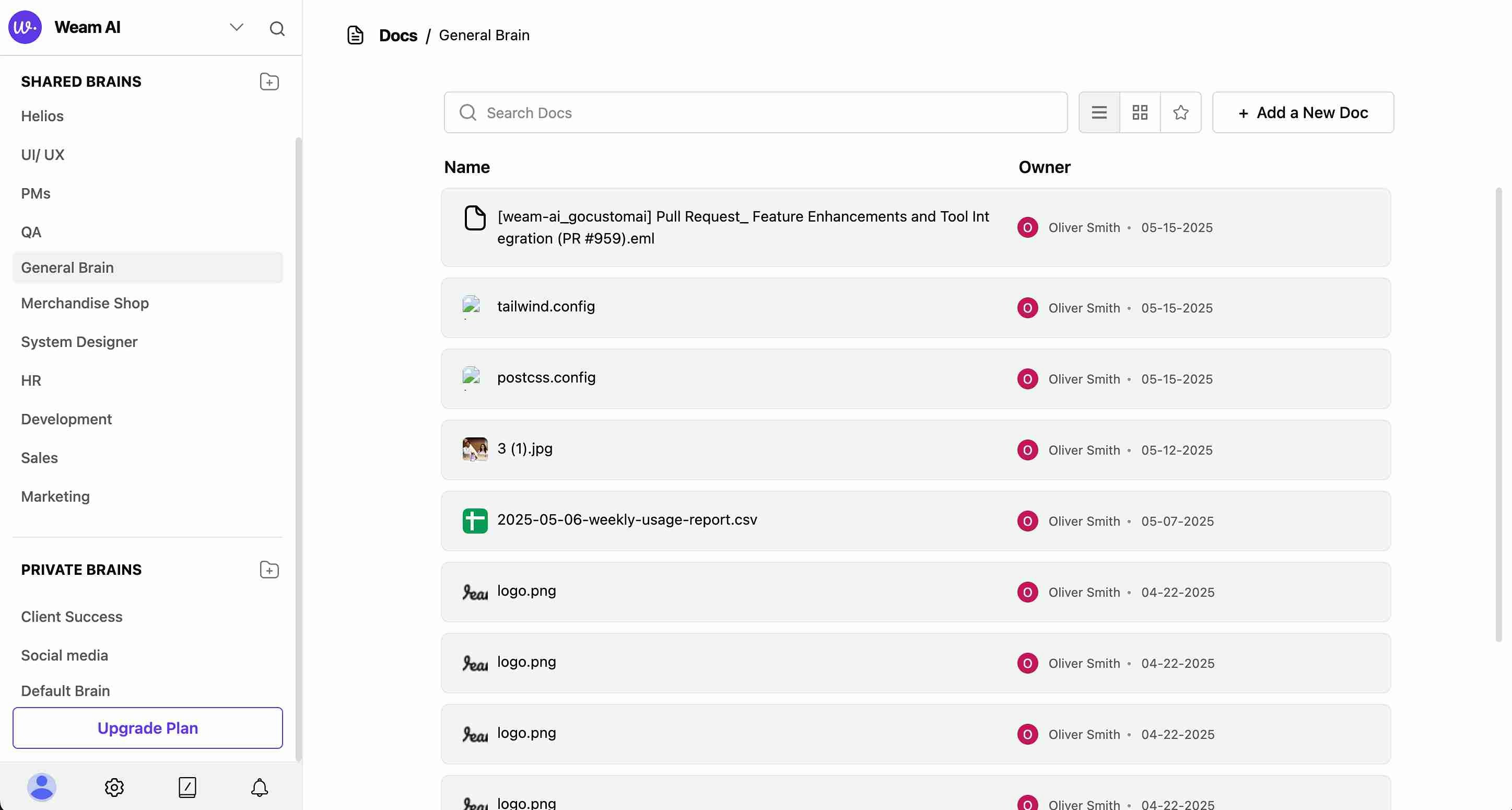Click the Add a New Doc button
This screenshot has height=810, width=1512.
click(x=1303, y=112)
